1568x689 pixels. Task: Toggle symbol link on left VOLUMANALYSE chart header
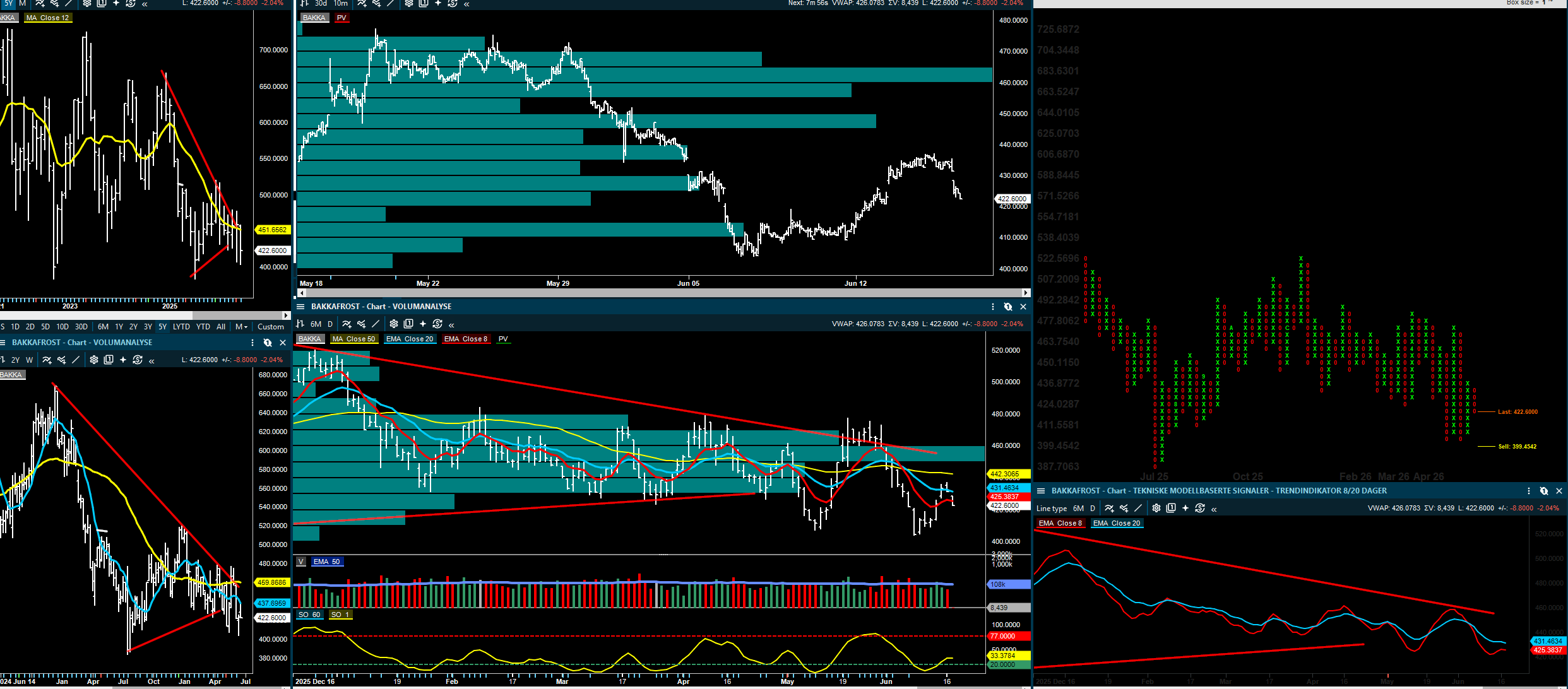[x=268, y=343]
